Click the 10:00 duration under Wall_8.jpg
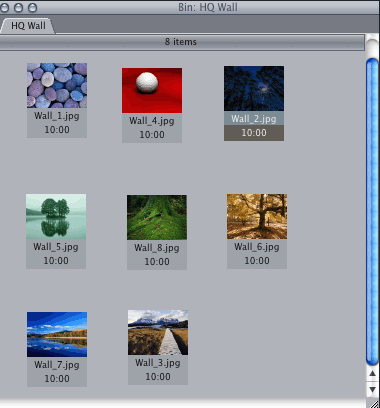The height and width of the screenshot is (408, 380). click(157, 262)
